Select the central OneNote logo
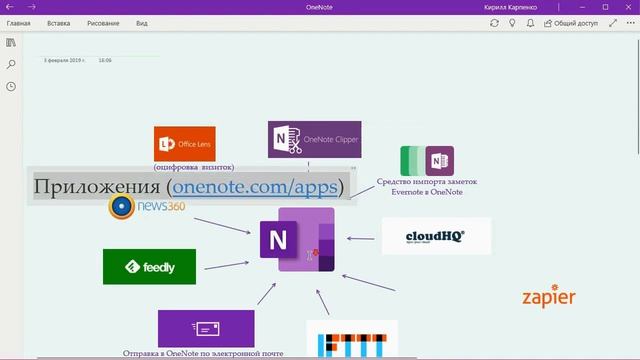The height and width of the screenshot is (360, 640). 297,240
